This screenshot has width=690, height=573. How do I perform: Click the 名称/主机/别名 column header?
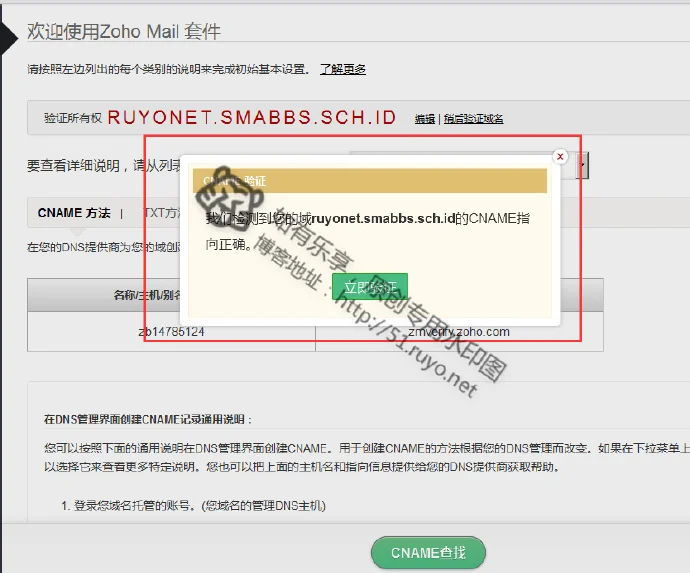pos(147,295)
